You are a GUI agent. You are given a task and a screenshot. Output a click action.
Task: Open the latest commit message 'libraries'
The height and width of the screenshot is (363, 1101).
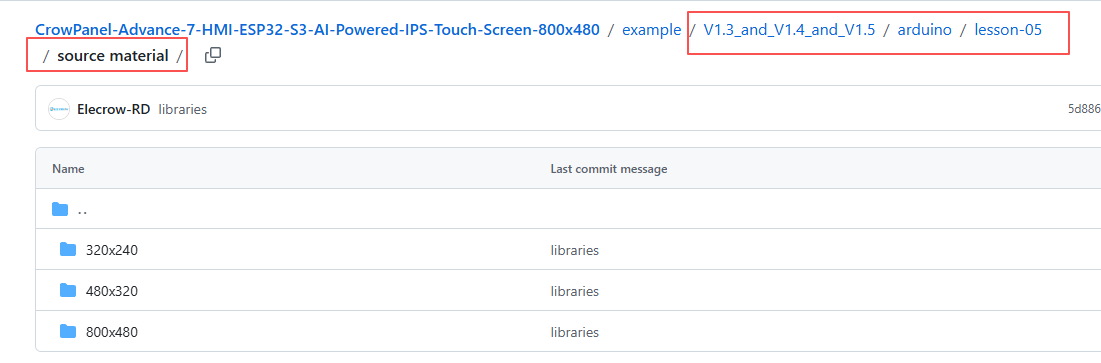click(183, 109)
